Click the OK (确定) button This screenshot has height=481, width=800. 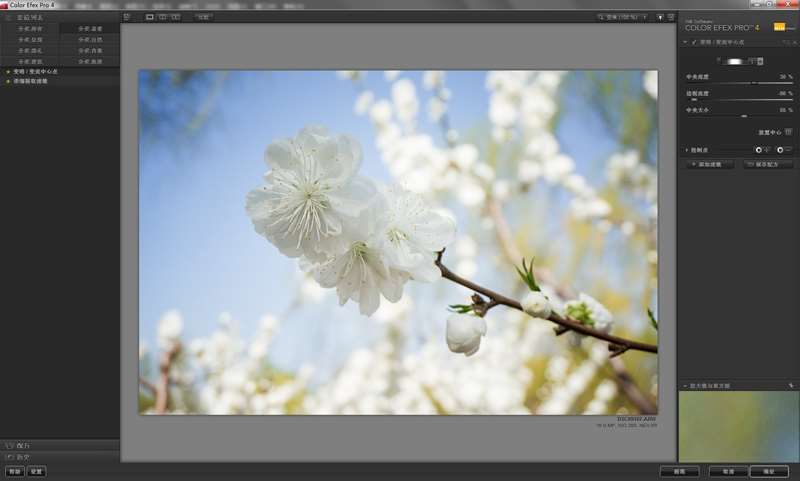768,471
